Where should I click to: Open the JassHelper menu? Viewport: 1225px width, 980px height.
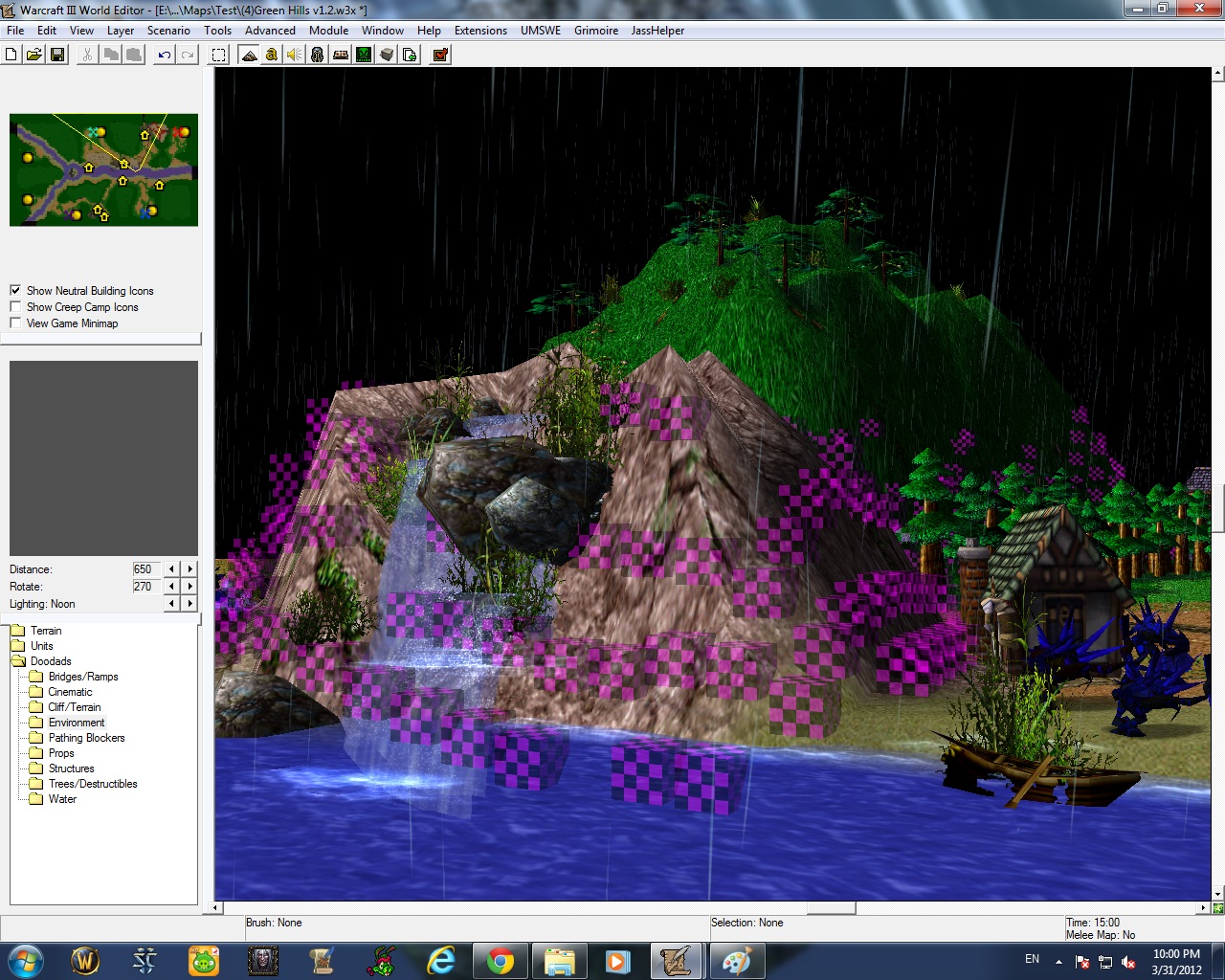coord(657,30)
